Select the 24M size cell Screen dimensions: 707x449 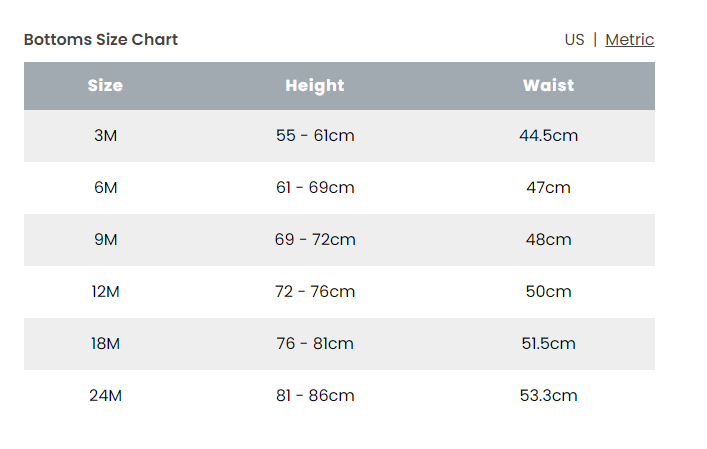click(105, 396)
